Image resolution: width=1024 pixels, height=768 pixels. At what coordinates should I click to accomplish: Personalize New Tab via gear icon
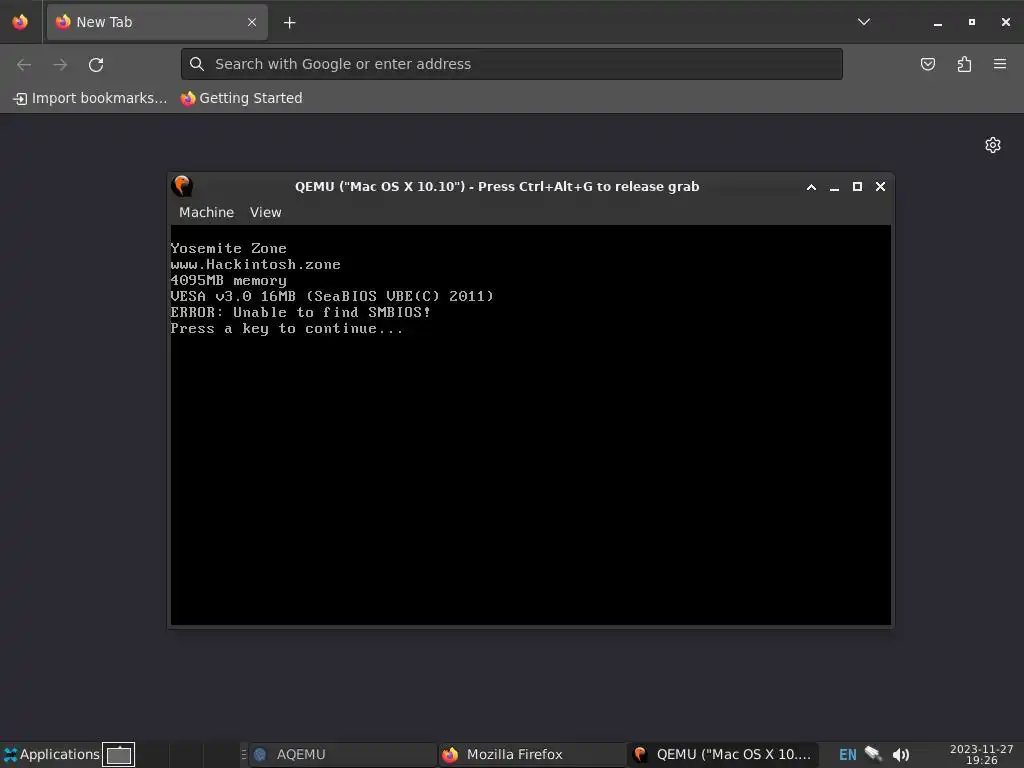993,145
